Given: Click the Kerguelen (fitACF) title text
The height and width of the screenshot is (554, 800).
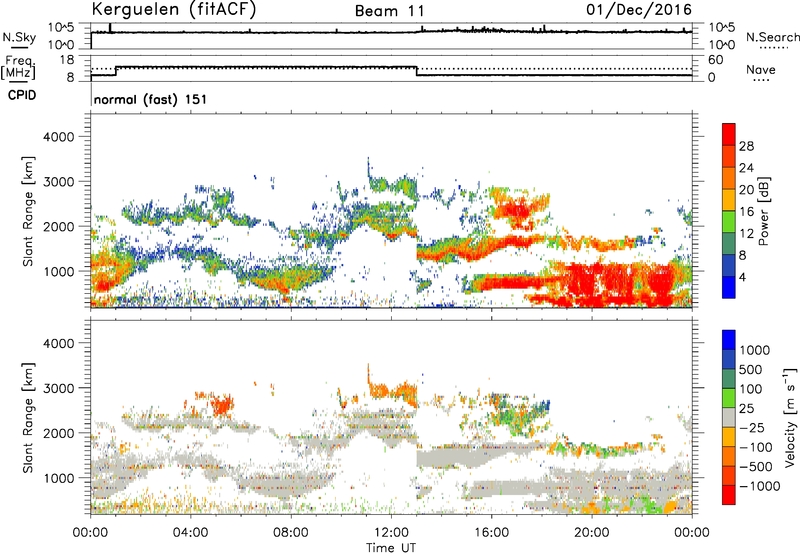Looking at the screenshot, I should point(173,9).
